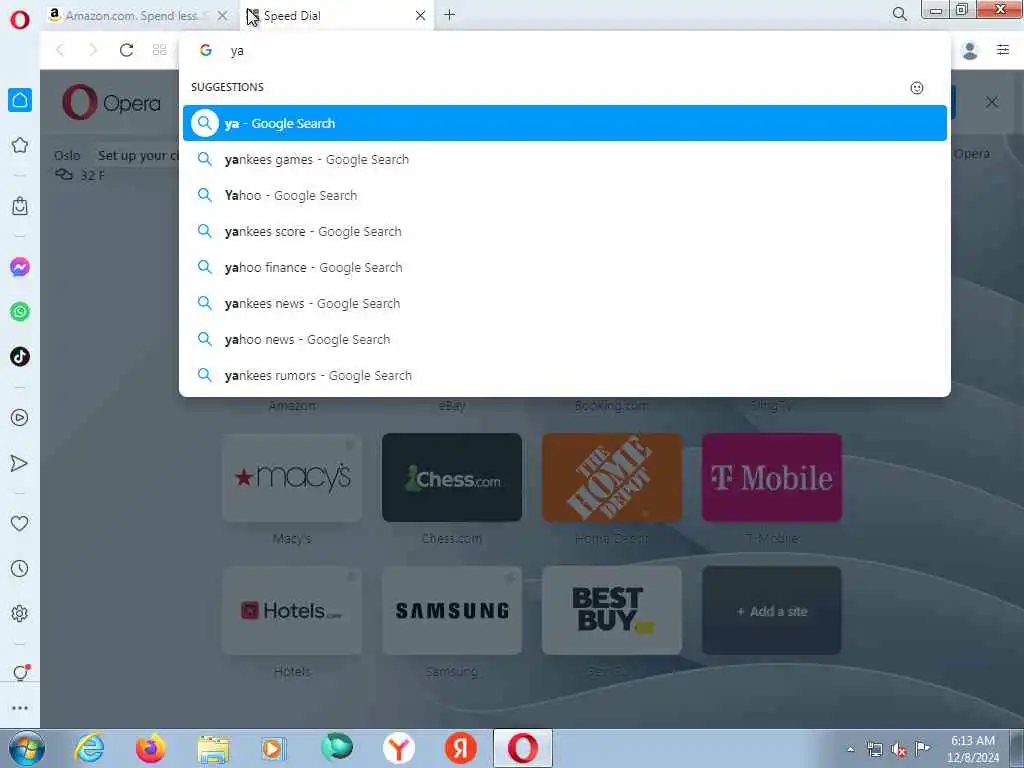Choose 'yankees score' suggestion

point(564,231)
